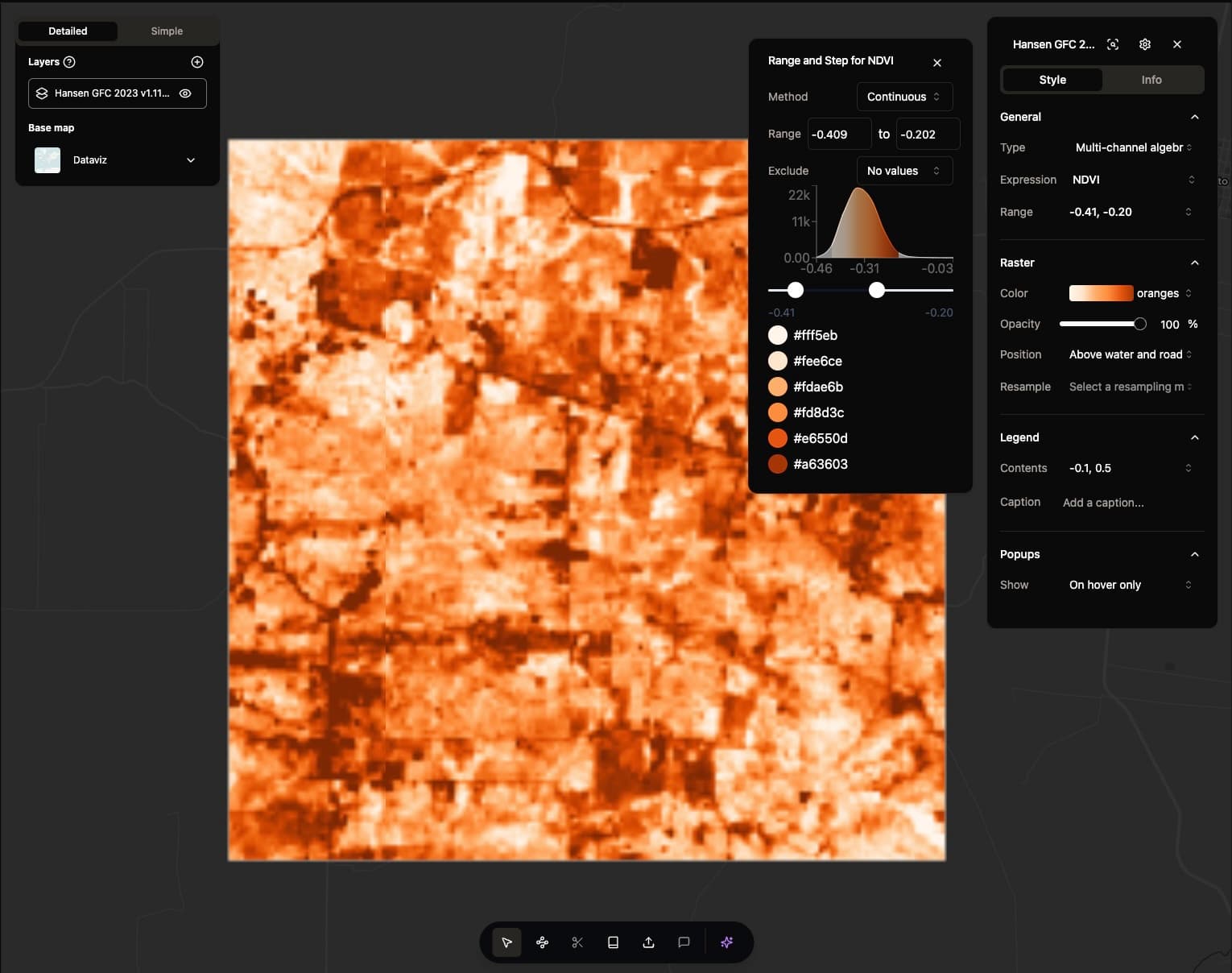Open the Method Continuous dropdown

pos(903,97)
